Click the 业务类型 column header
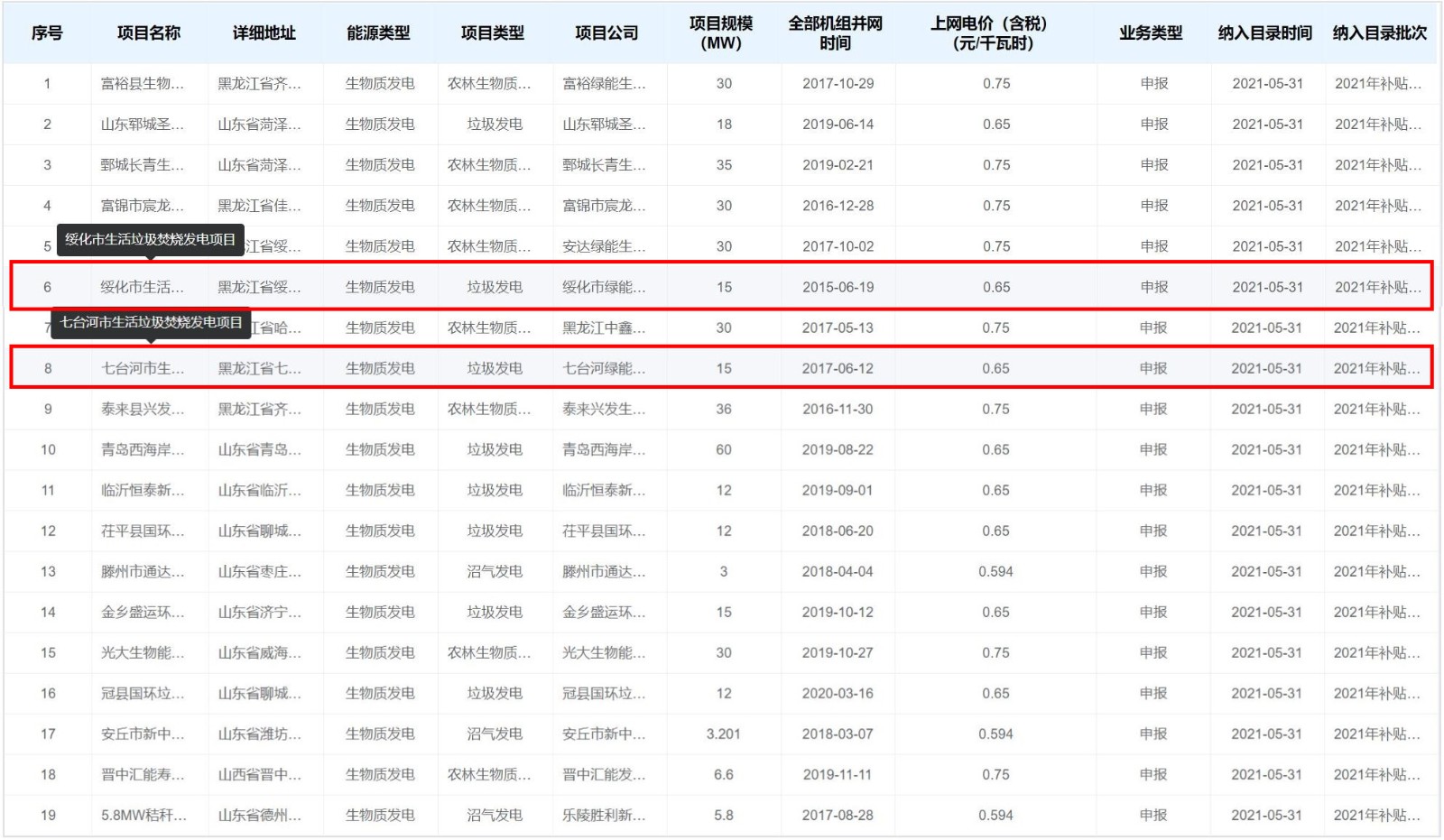This screenshot has height=840, width=1444. pyautogui.click(x=1152, y=33)
